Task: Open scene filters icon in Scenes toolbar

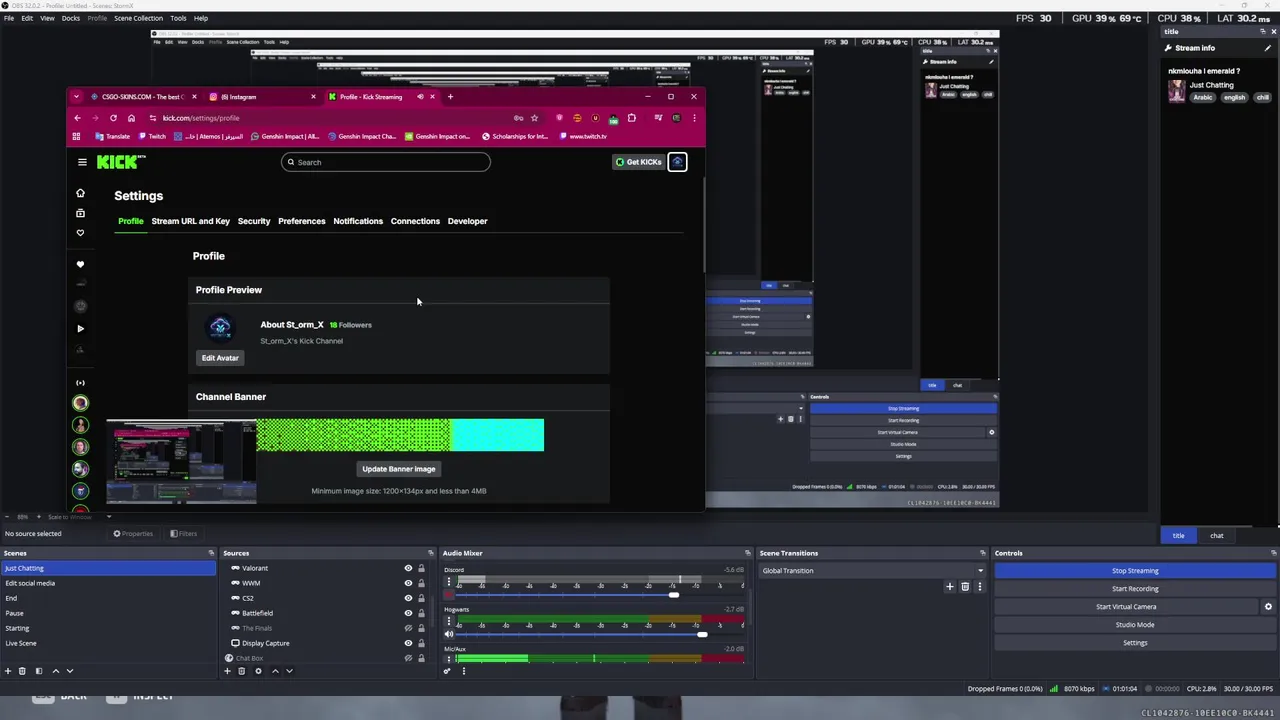Action: 39,671
